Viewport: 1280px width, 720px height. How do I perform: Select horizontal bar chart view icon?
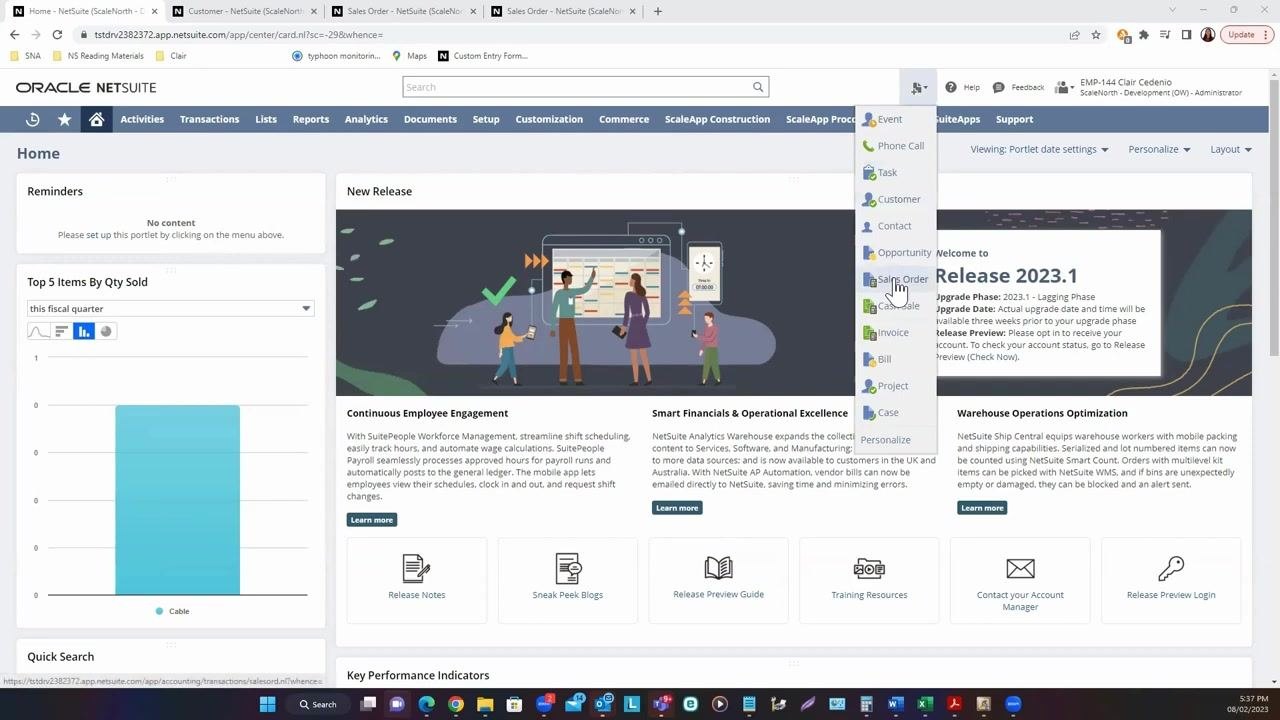61,331
